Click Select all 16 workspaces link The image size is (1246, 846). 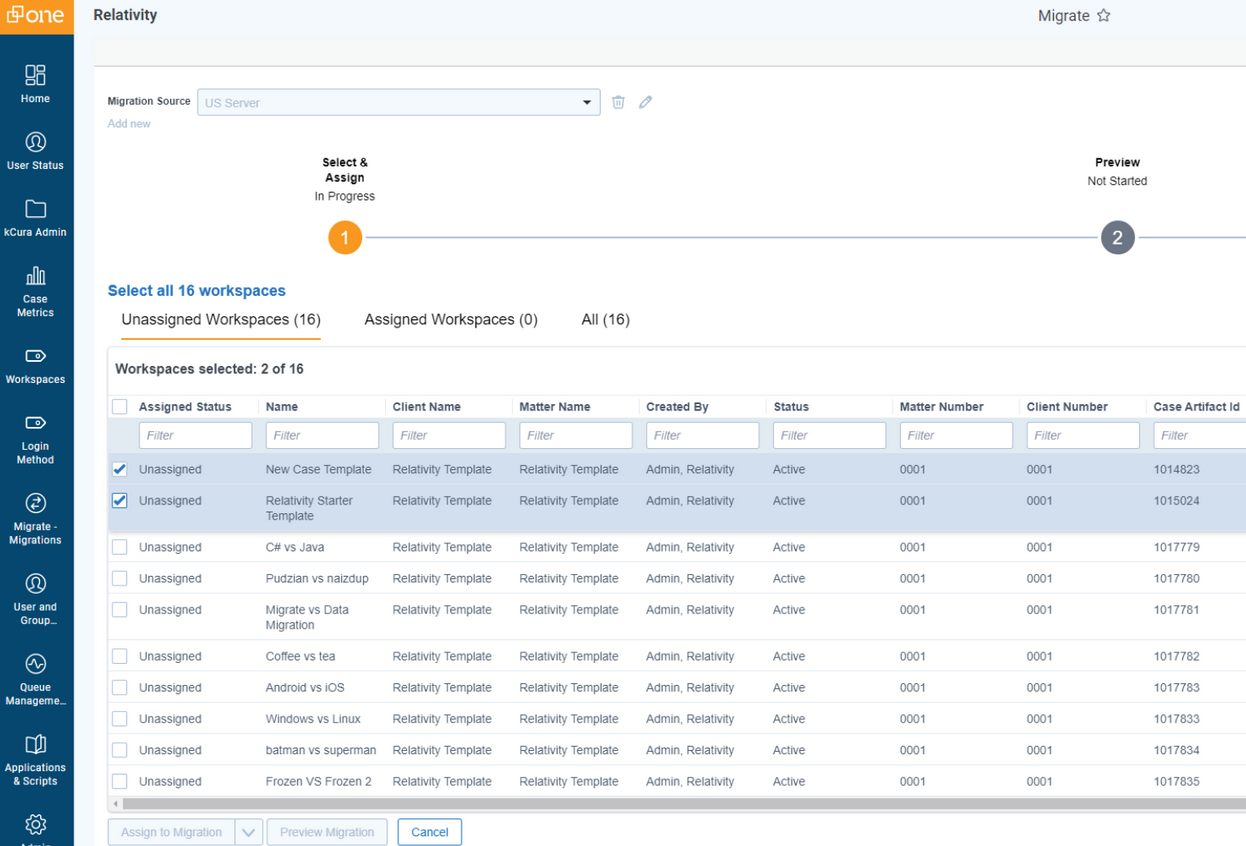pos(196,291)
